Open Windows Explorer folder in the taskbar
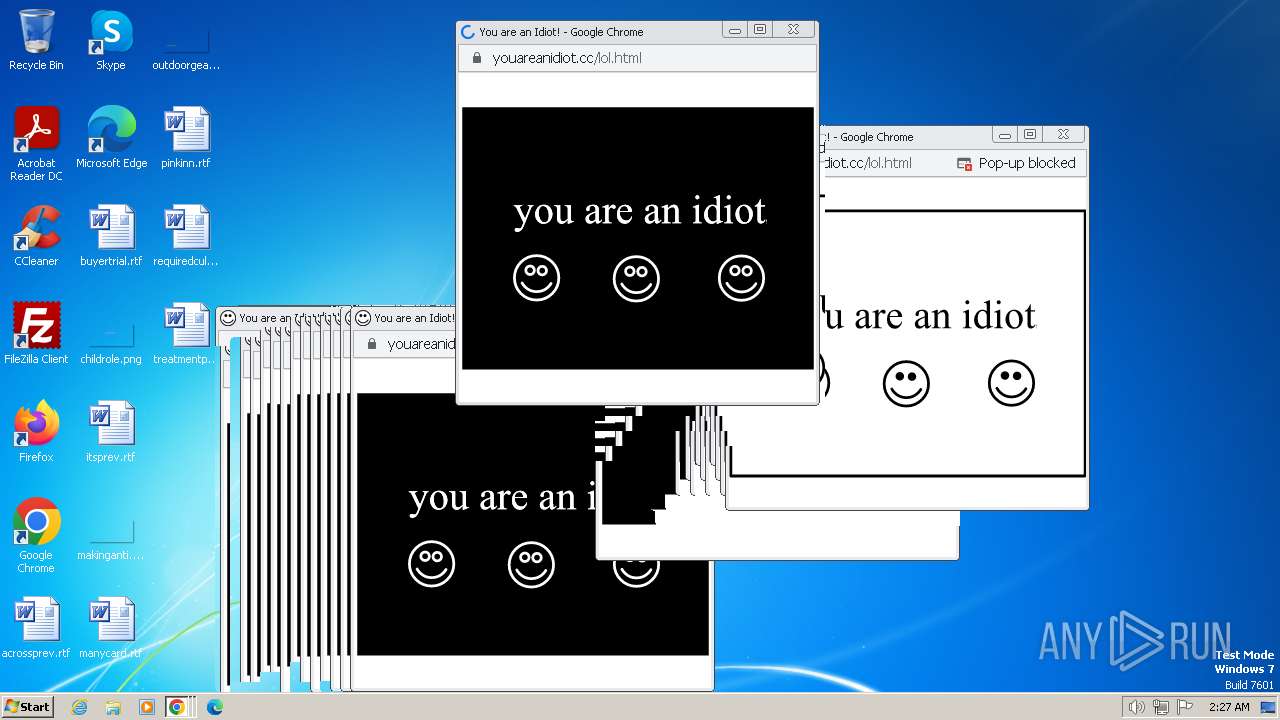1280x720 pixels. pos(113,707)
